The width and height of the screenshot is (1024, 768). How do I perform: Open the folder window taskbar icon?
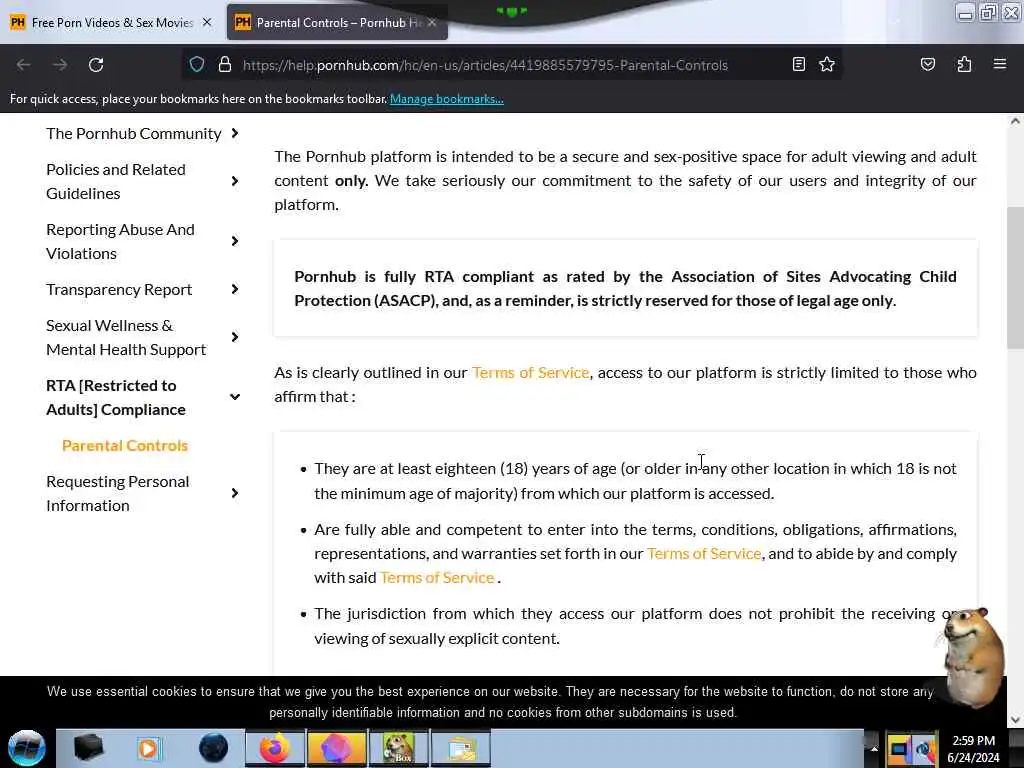pyautogui.click(x=460, y=748)
